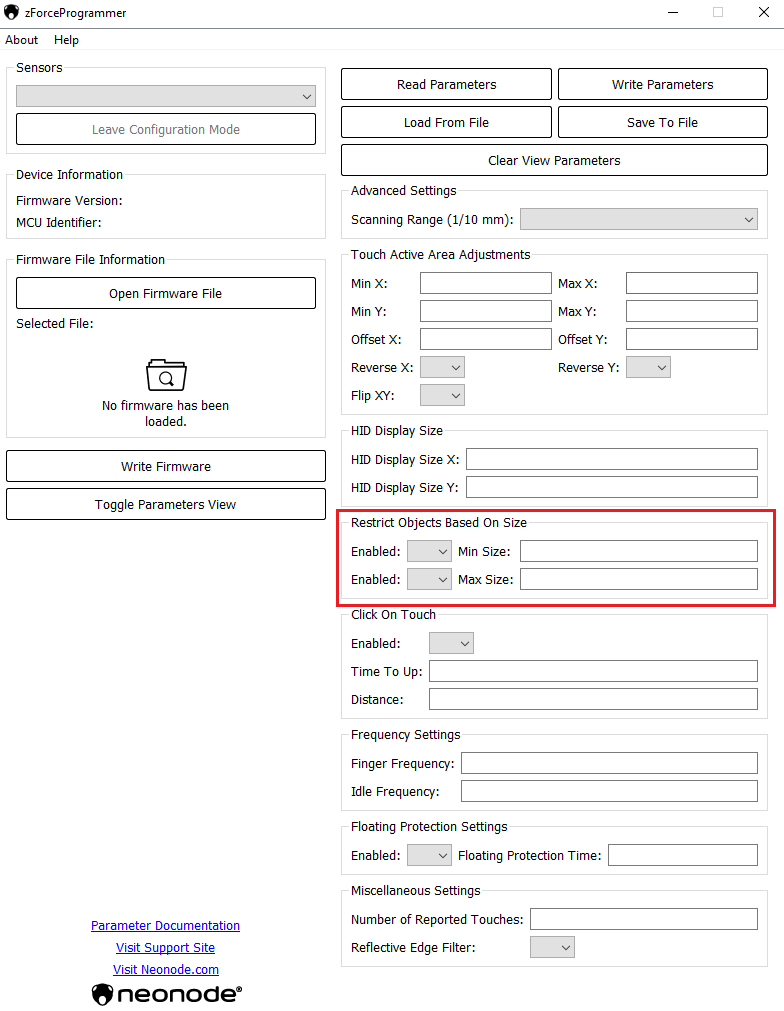Open Click On Touch Enabled dropdown
This screenshot has width=784, height=1011.
pyautogui.click(x=451, y=644)
